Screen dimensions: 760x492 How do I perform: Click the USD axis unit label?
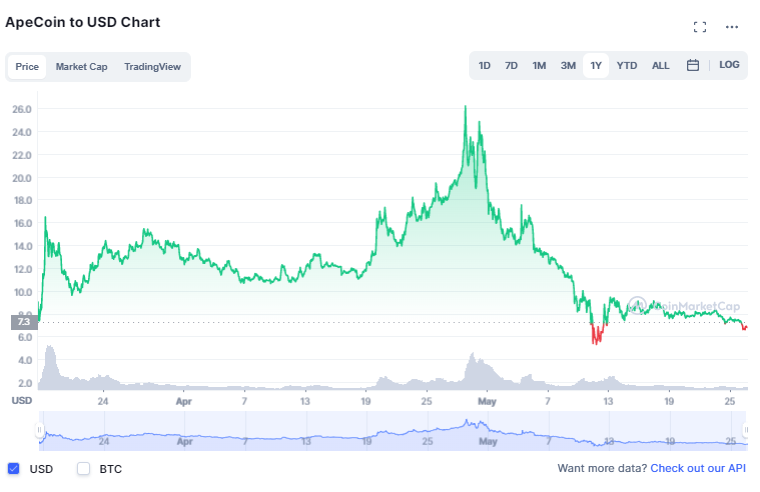point(22,400)
